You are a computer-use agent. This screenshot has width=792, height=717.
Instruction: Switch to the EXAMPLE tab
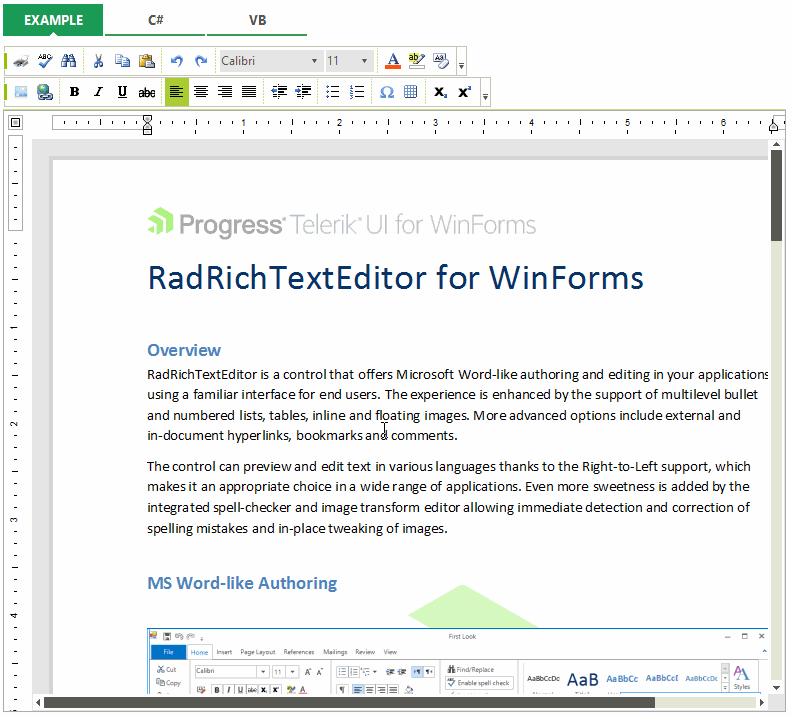(53, 20)
